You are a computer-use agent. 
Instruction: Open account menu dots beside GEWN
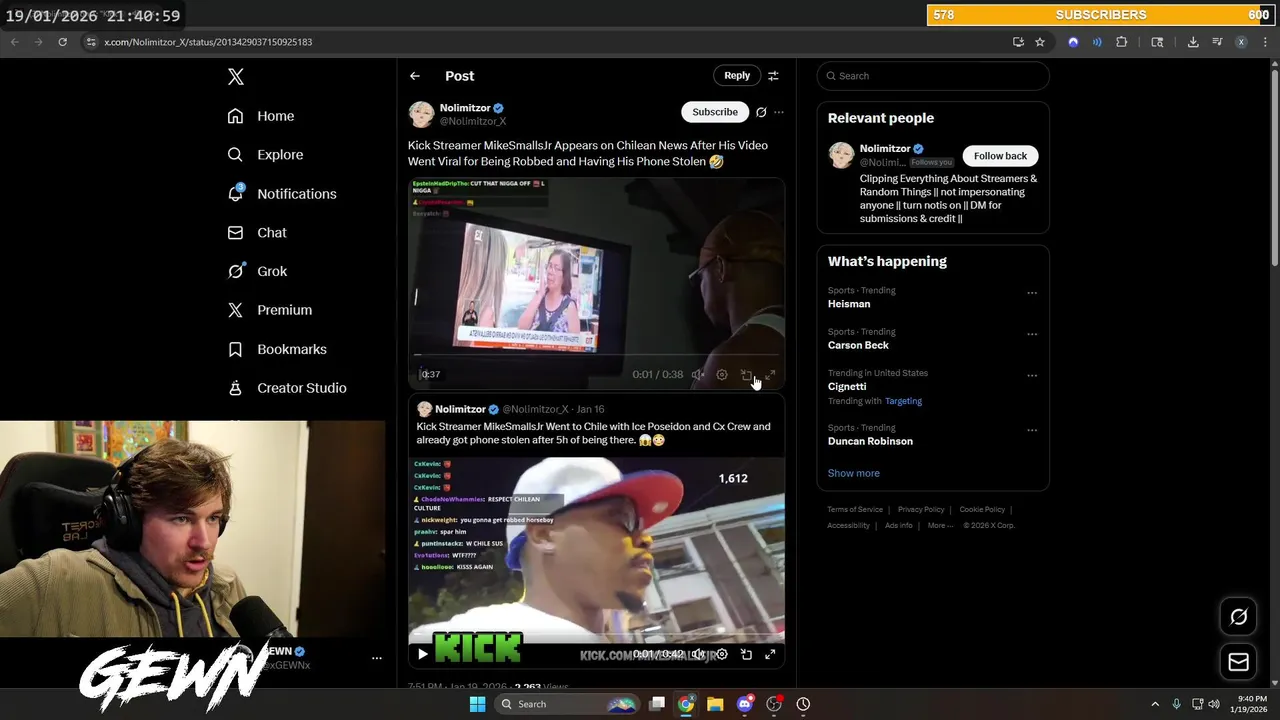(x=377, y=658)
